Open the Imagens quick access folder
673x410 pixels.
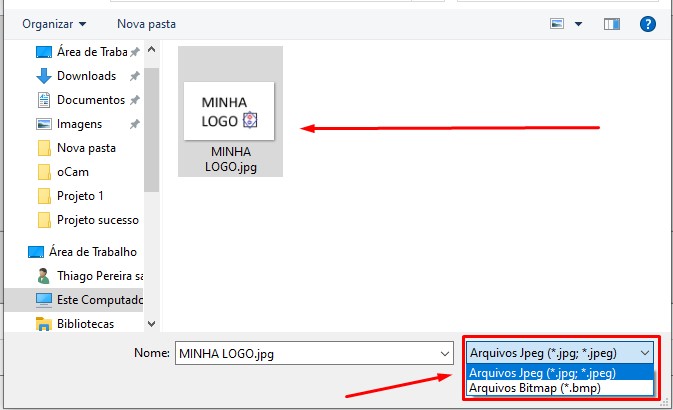click(78, 124)
